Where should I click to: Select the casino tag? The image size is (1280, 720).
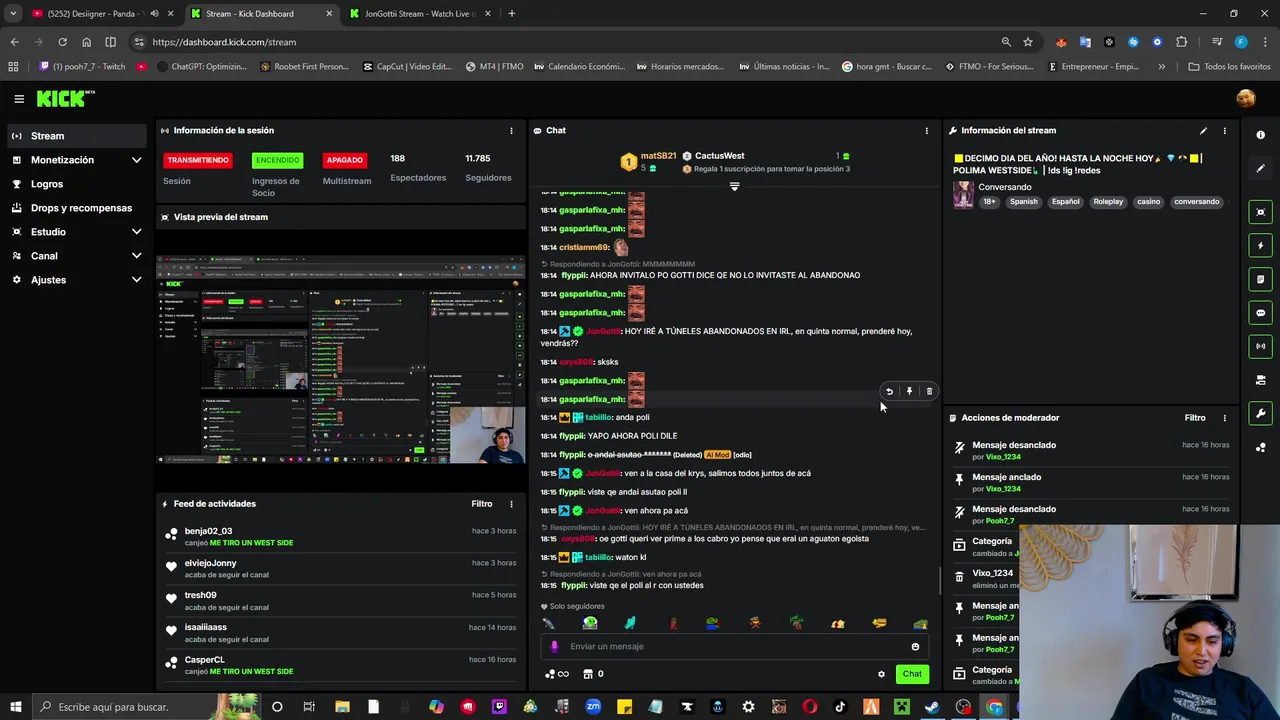(1148, 202)
